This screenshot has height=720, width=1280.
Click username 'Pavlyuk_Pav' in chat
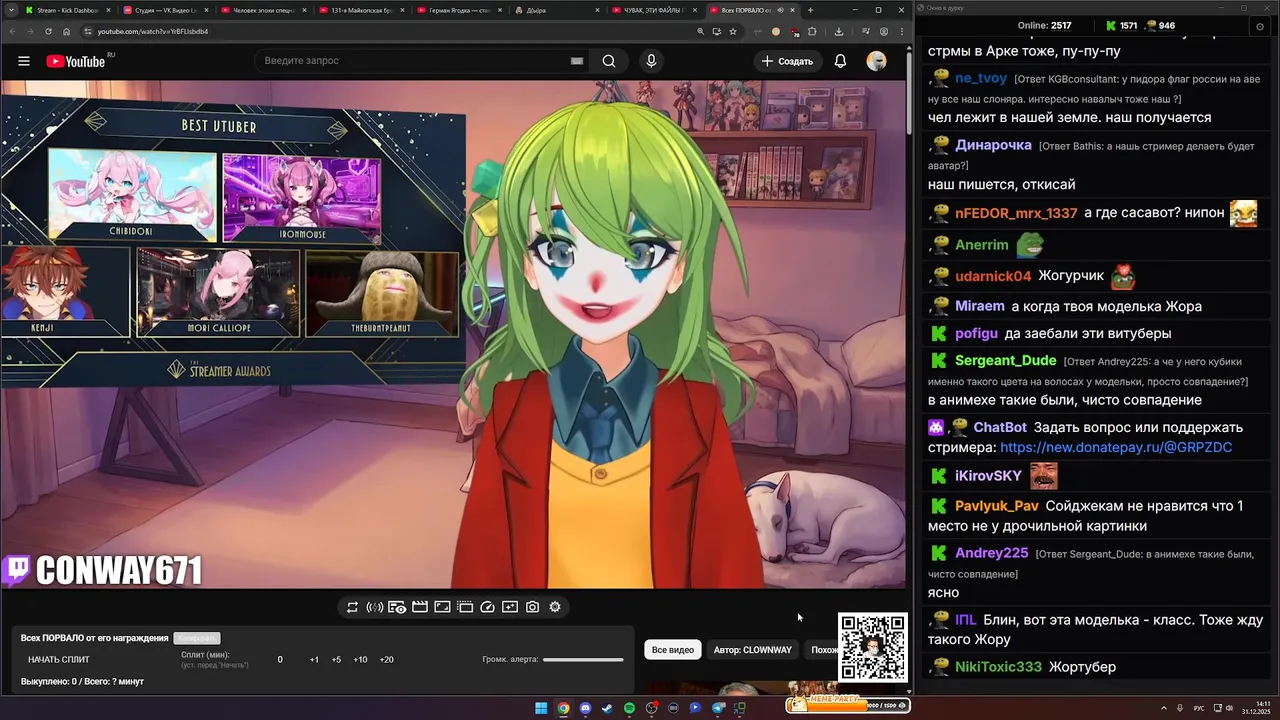(997, 506)
